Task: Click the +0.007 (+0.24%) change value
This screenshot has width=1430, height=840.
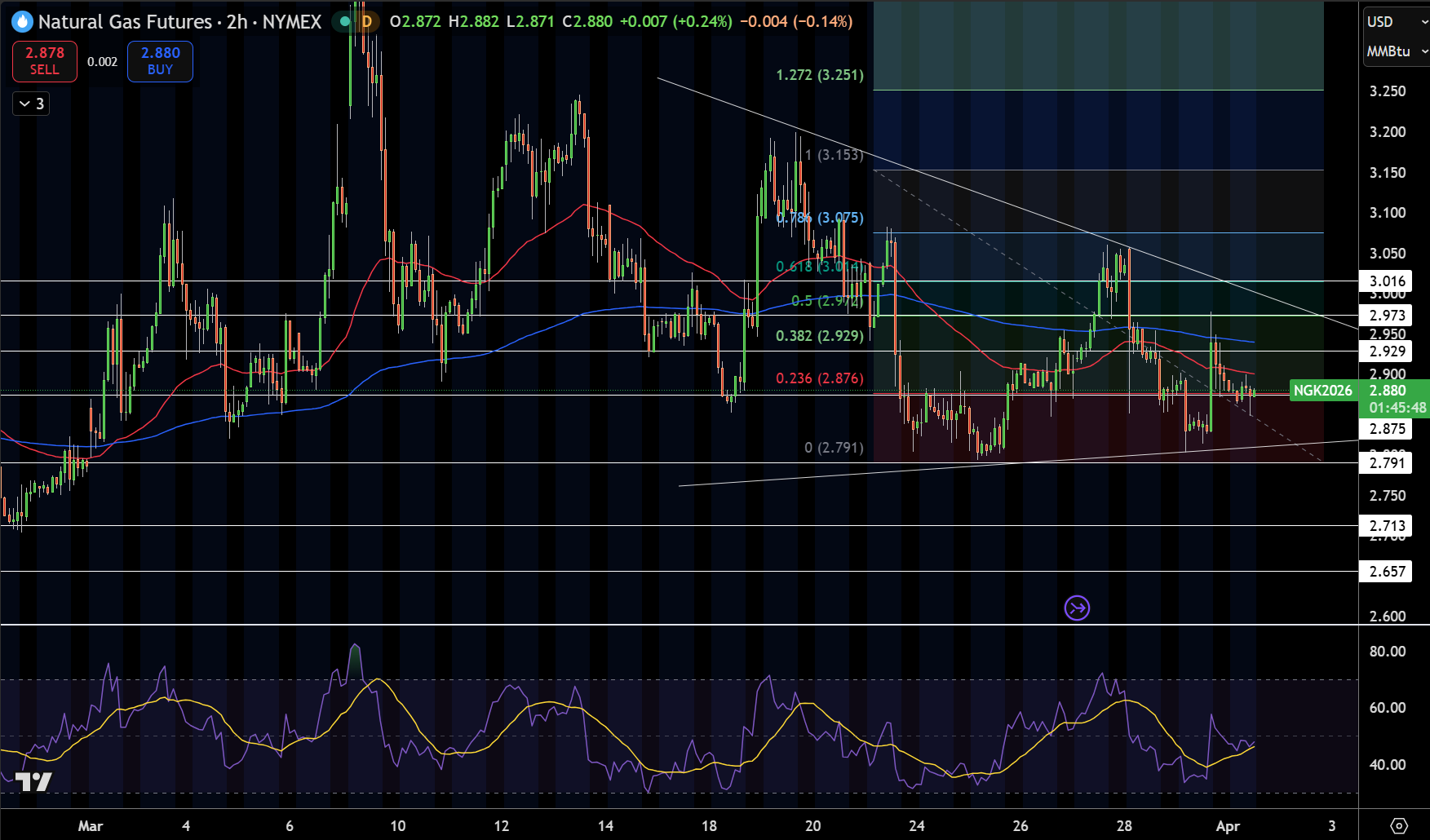Action: (x=676, y=22)
